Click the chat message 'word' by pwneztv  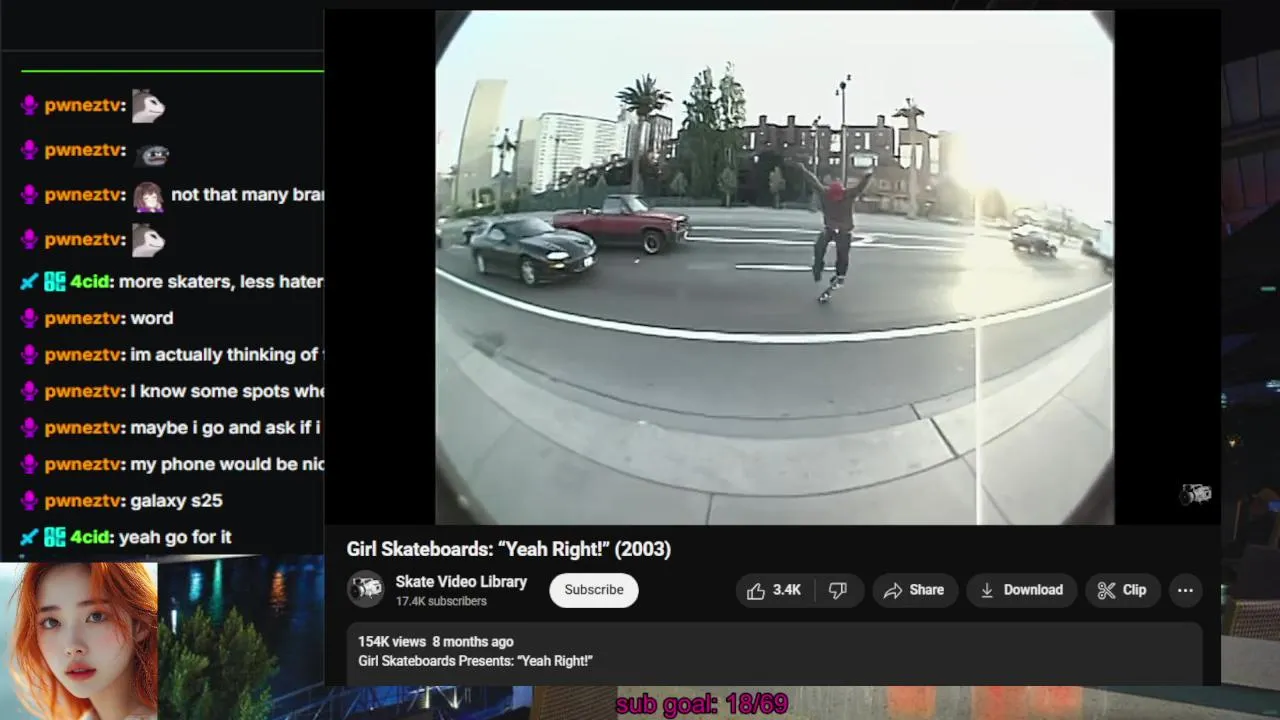[152, 318]
